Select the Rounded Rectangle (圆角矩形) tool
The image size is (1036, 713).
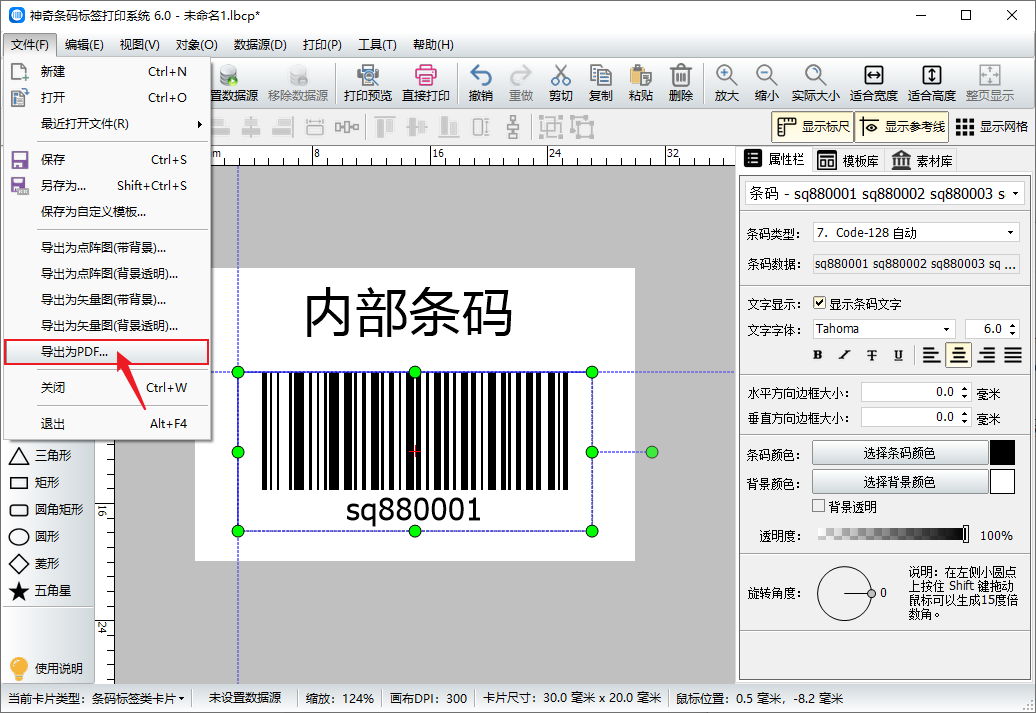click(46, 509)
